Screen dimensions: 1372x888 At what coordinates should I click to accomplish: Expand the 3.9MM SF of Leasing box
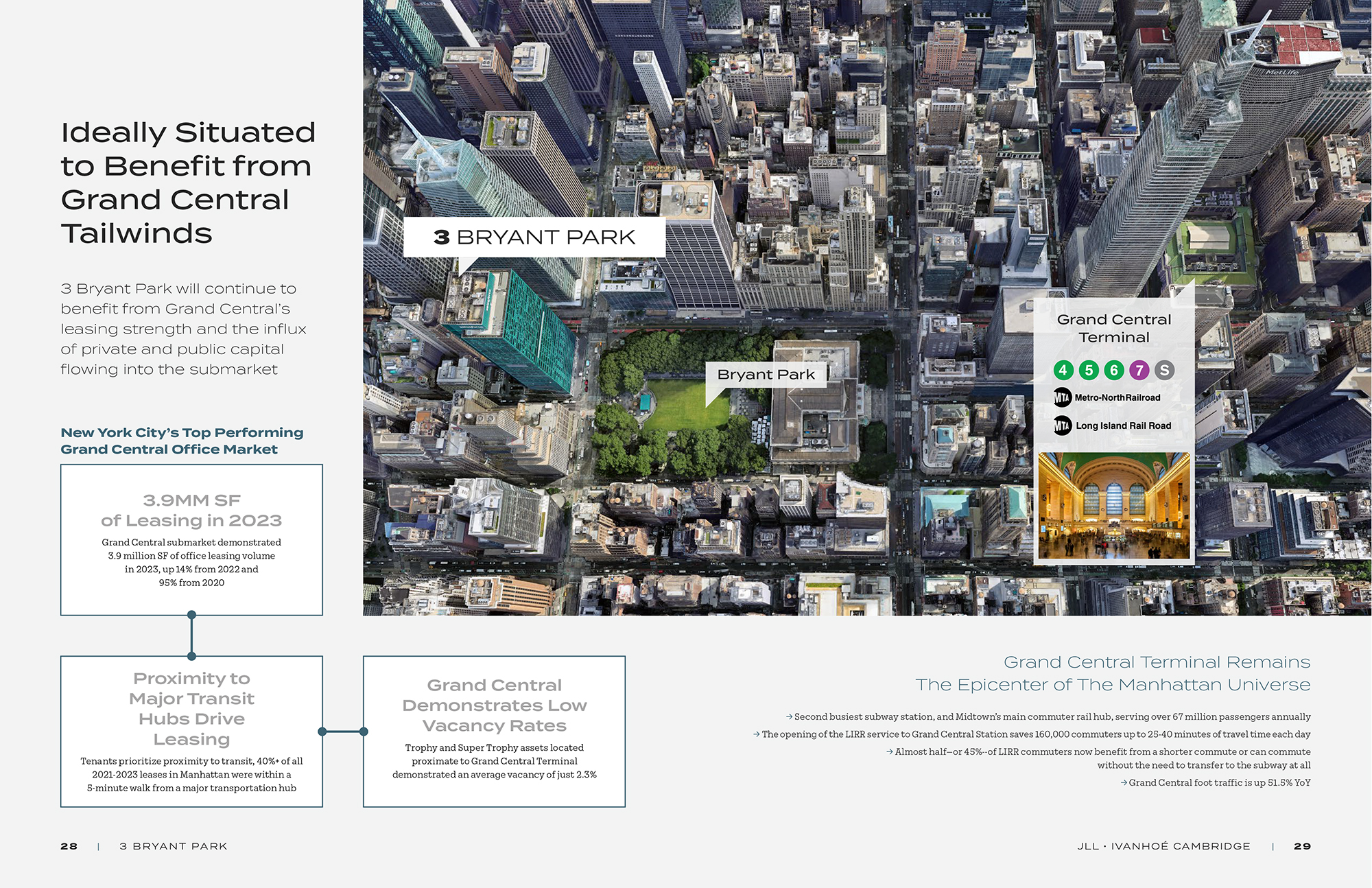(192, 539)
